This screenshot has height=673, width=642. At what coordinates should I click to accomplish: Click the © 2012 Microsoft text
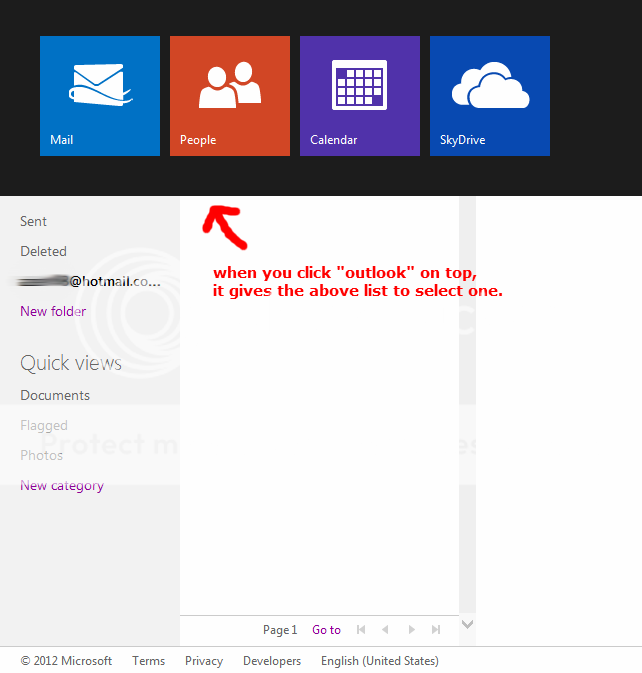[x=67, y=661]
